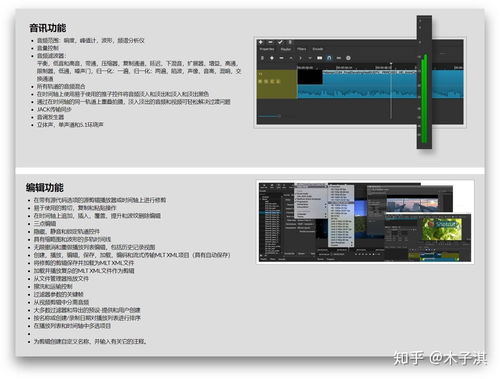Screen dimensions: 500x379
Task: Click bullet beginning "加载并播放复杂的MLT XML"
Action: (84, 271)
